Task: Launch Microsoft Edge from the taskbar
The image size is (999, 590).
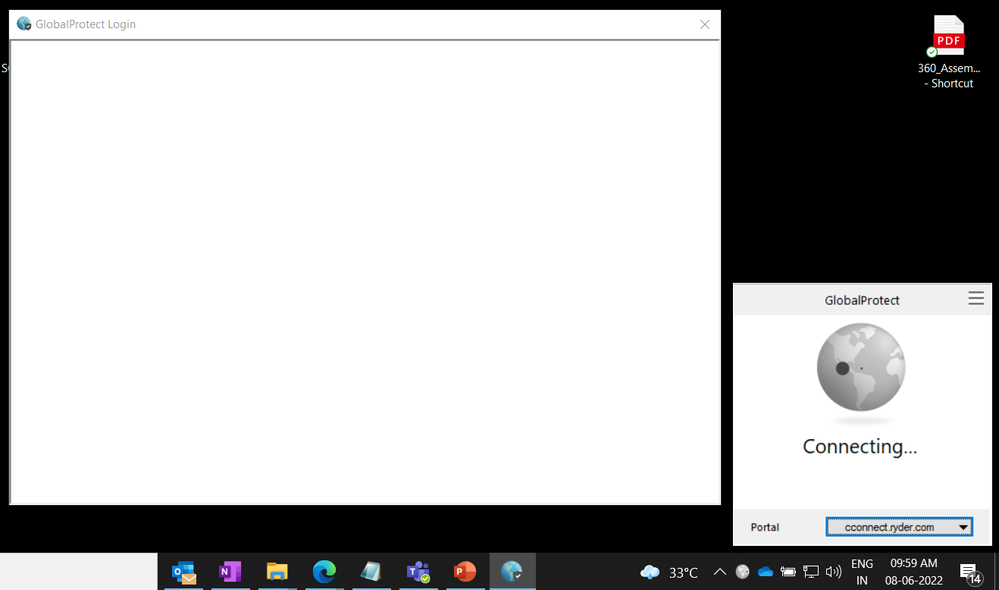Action: click(x=324, y=572)
